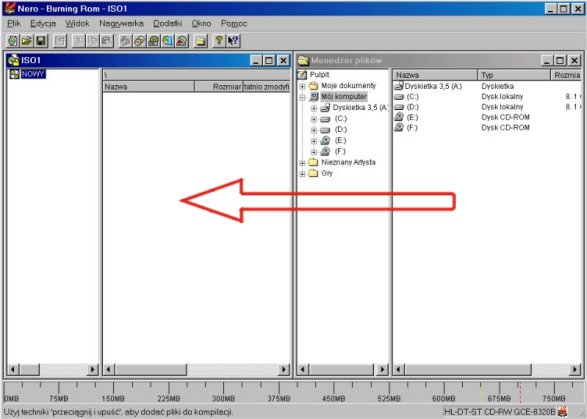Viewport: 587px width, 419px height.
Task: Click the Copy CD double-disc icon
Action: pos(139,41)
